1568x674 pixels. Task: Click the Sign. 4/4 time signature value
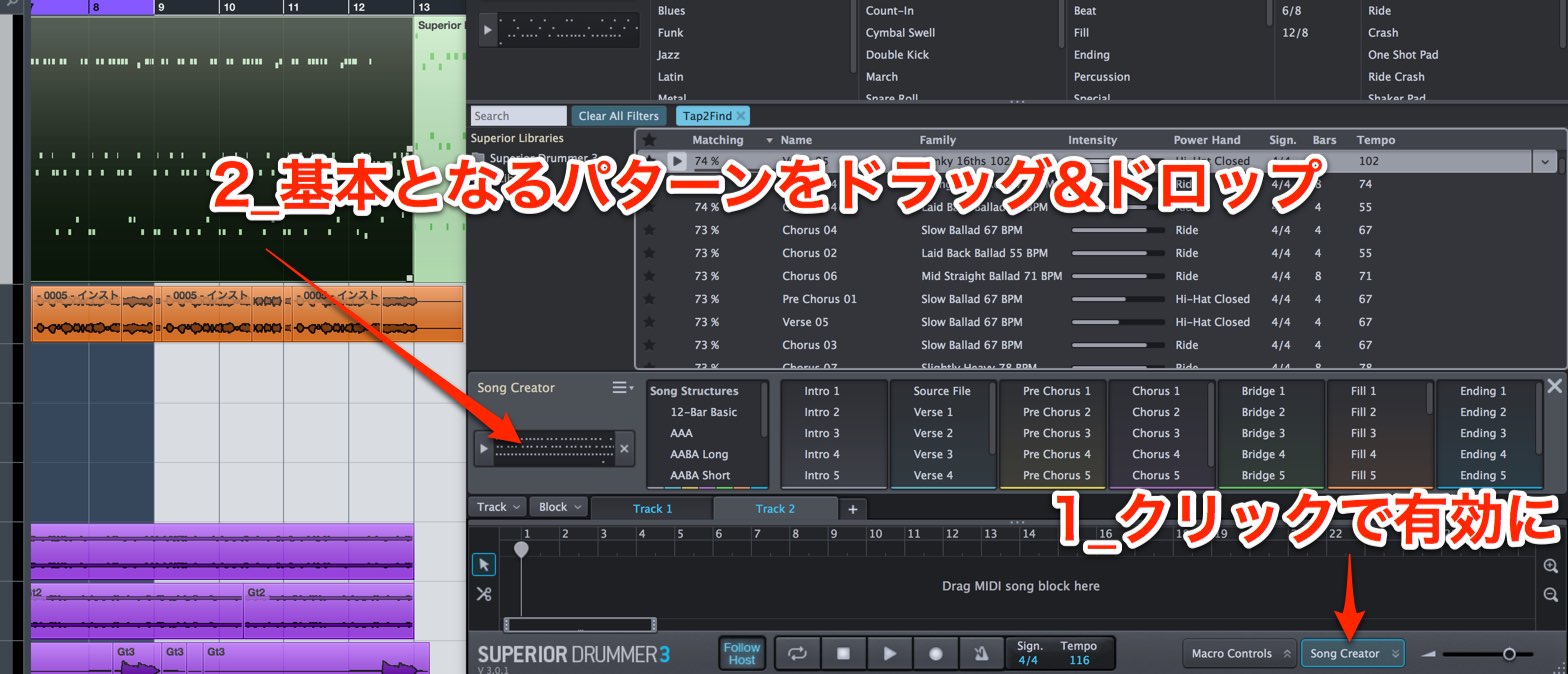1028,661
